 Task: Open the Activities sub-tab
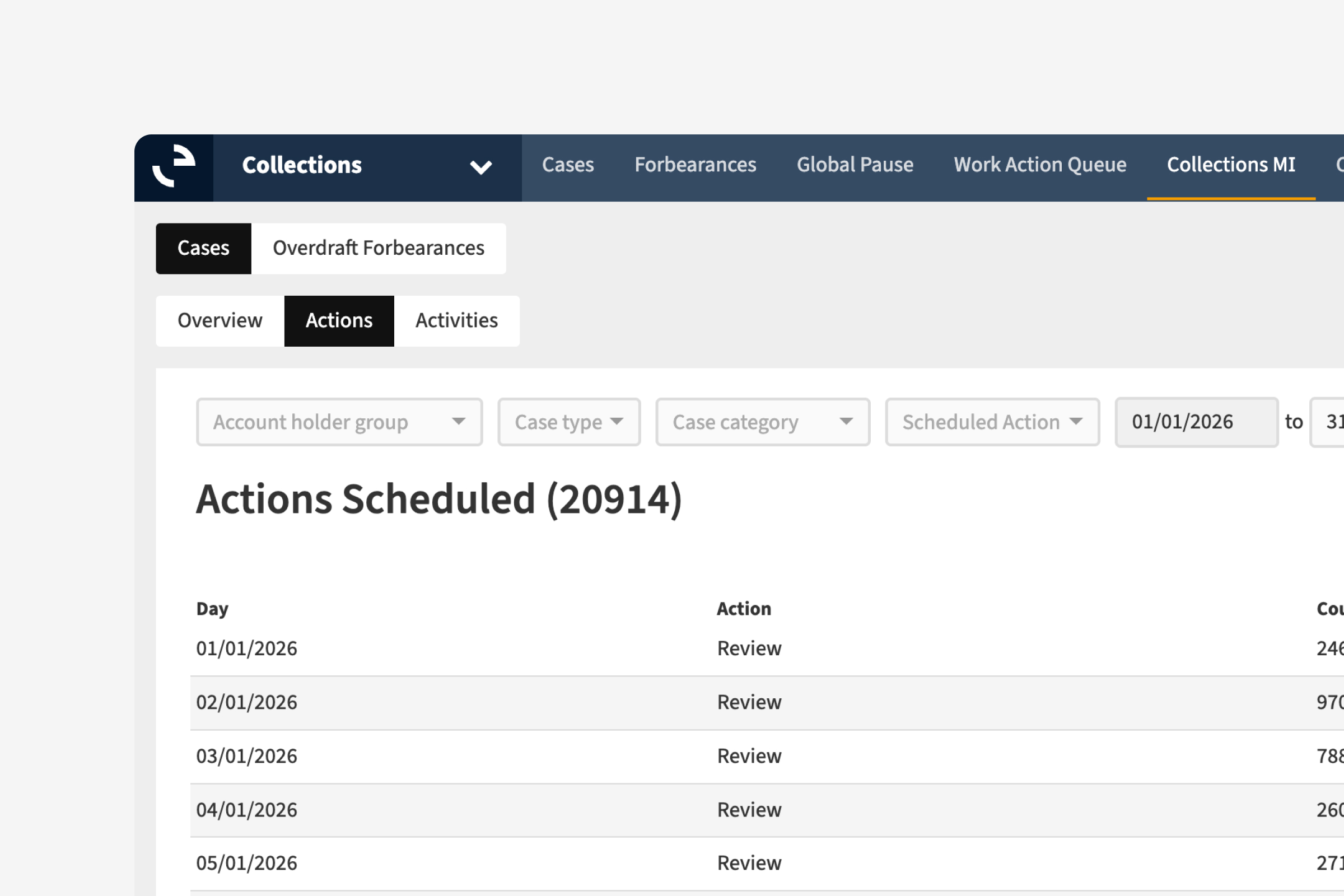pyautogui.click(x=456, y=321)
